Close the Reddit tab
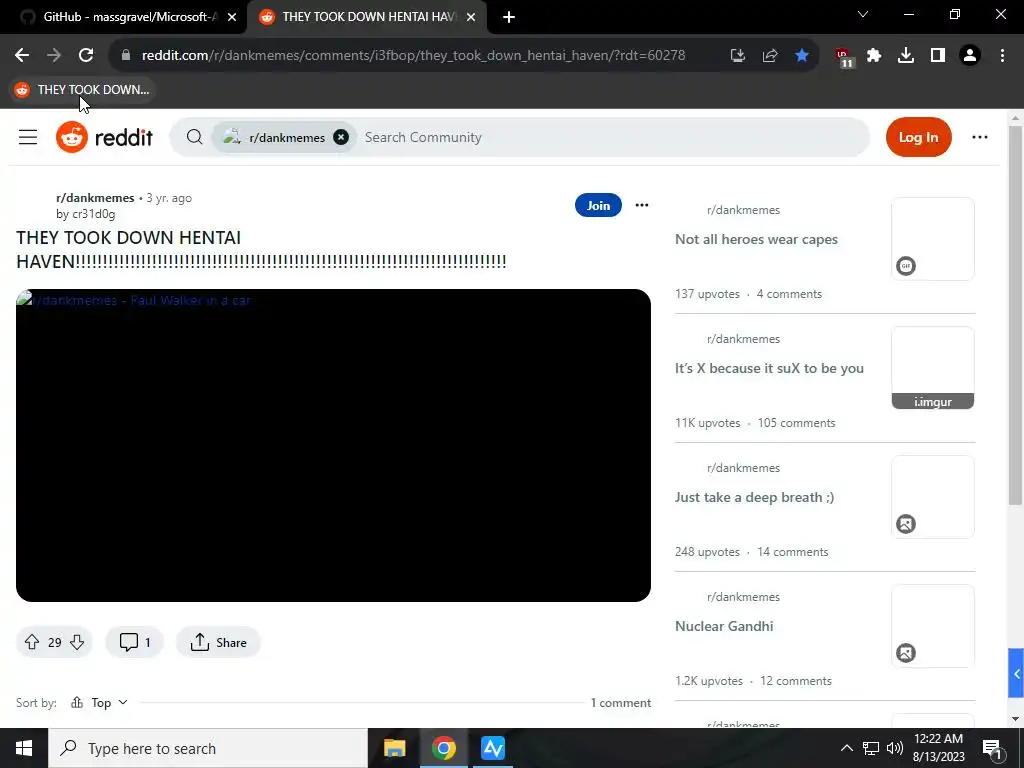Viewport: 1024px width, 768px height. (x=471, y=17)
